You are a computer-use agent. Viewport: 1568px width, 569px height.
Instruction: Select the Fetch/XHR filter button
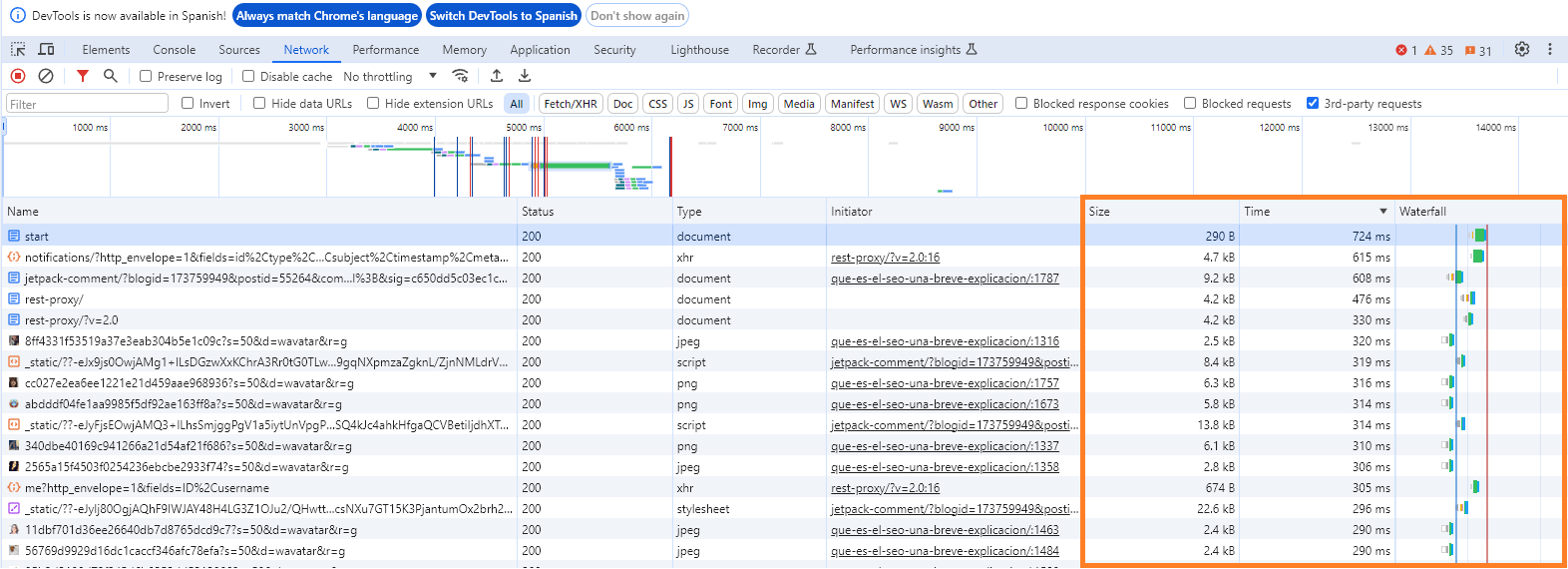(x=571, y=104)
